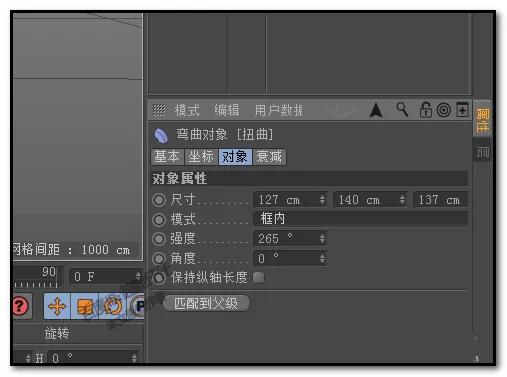This screenshot has height=377, width=507.
Task: Switch to the 坐标 tab
Action: [201, 157]
